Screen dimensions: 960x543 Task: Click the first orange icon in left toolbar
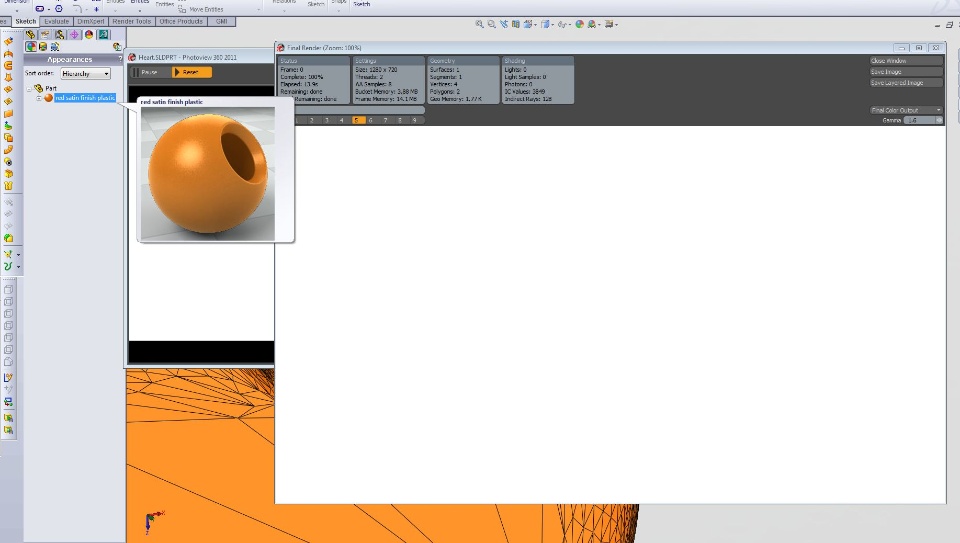[9, 42]
